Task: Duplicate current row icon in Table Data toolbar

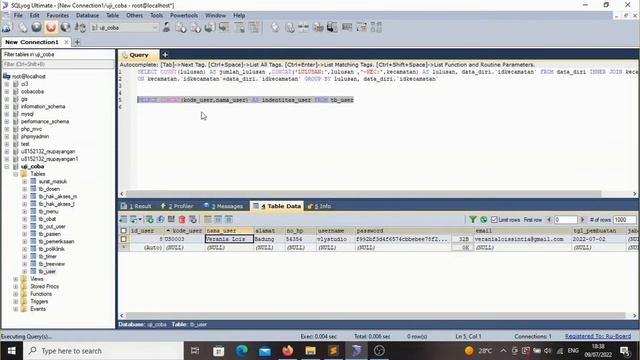Action: click(160, 220)
